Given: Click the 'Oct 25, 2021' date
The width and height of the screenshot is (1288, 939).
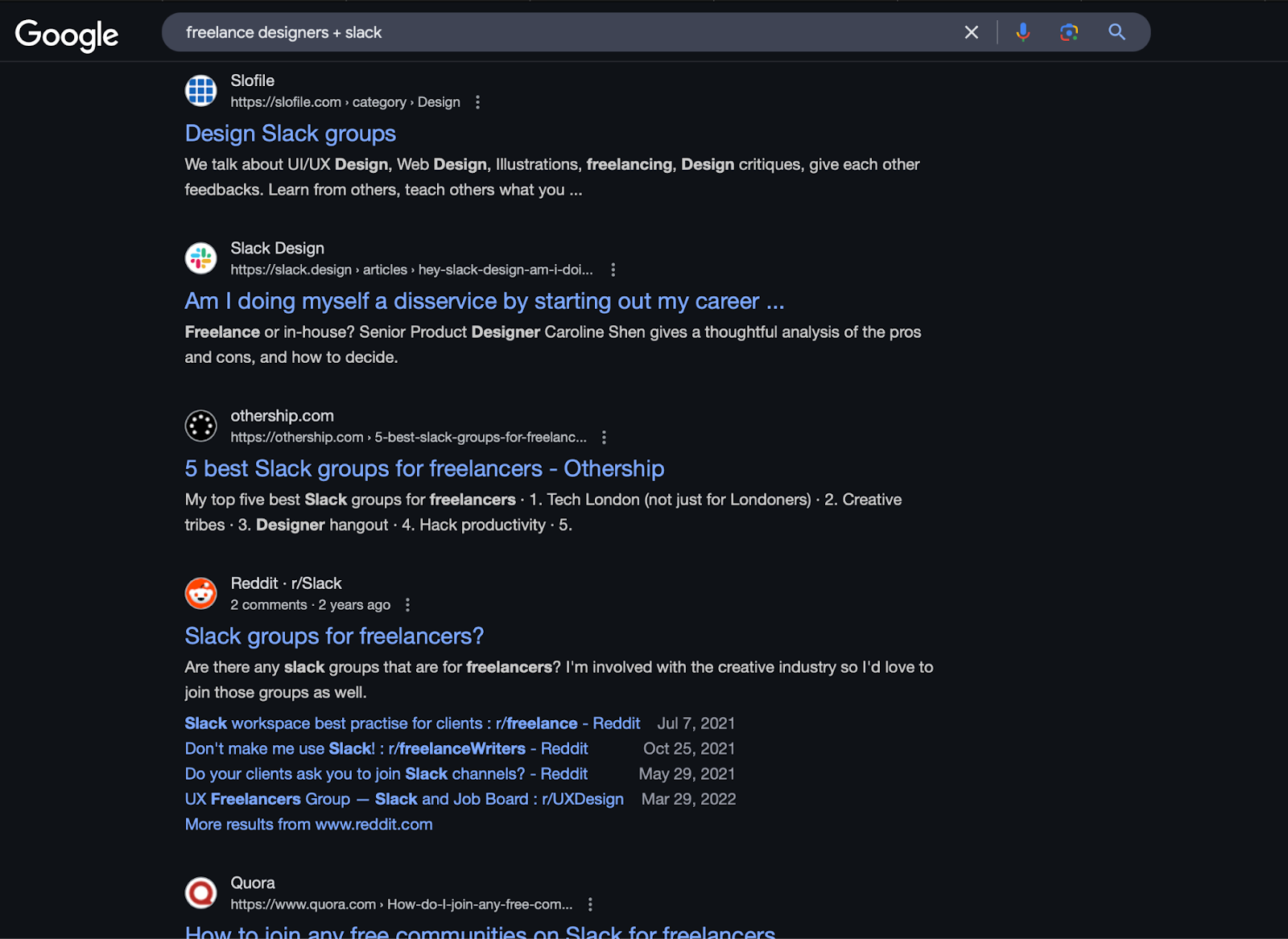Looking at the screenshot, I should [x=689, y=748].
